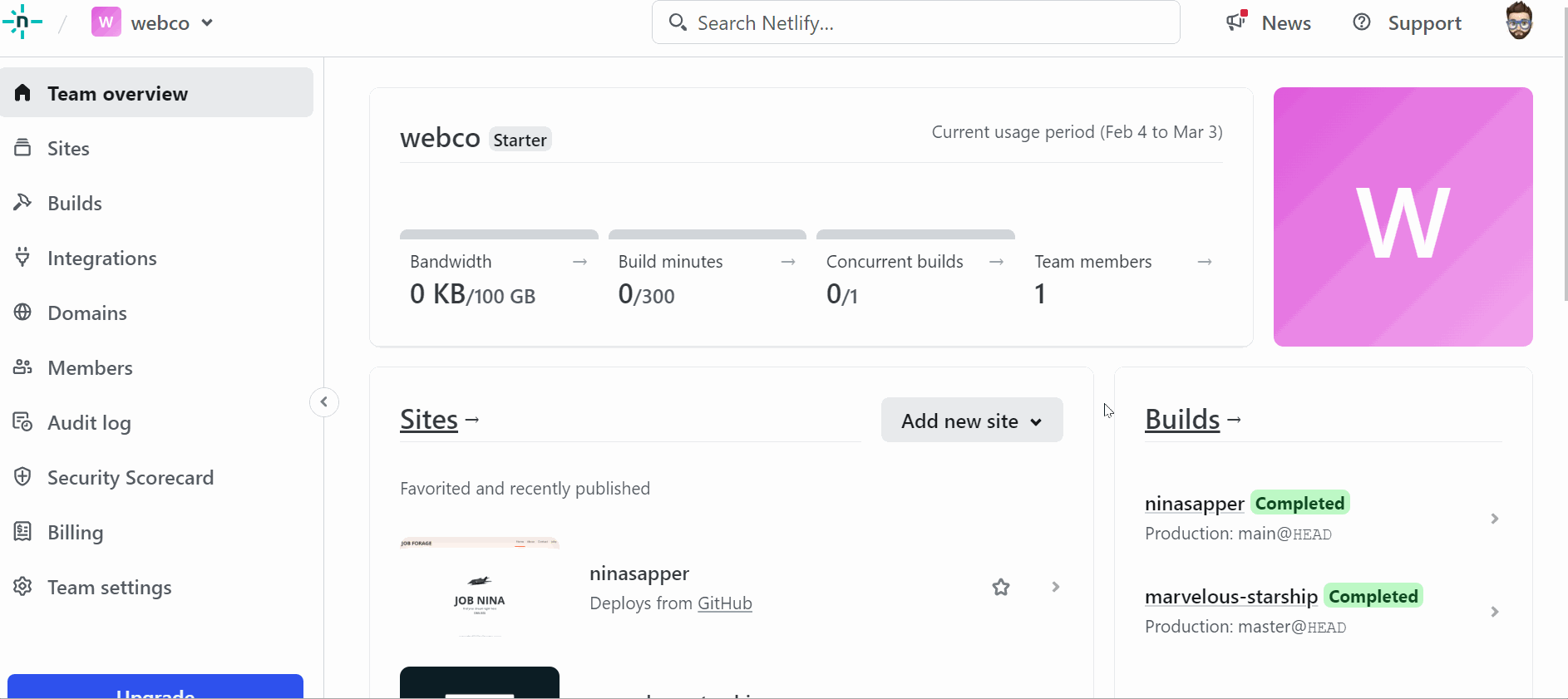This screenshot has width=1568, height=699.
Task: Click the "Current usage period (Feb 4 to Mar 3)" text
Action: [1077, 132]
